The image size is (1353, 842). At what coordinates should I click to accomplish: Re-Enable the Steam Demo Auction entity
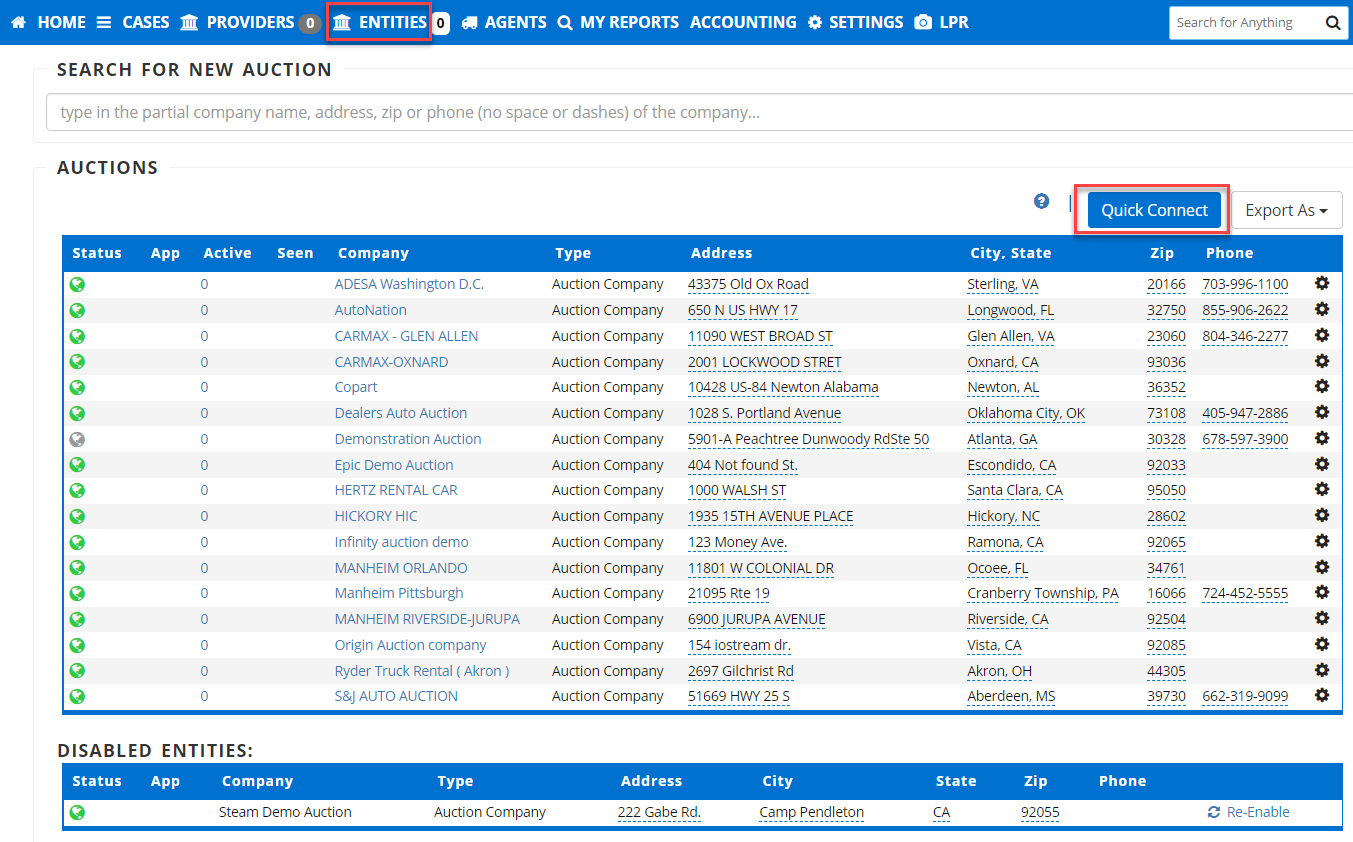(x=1249, y=812)
